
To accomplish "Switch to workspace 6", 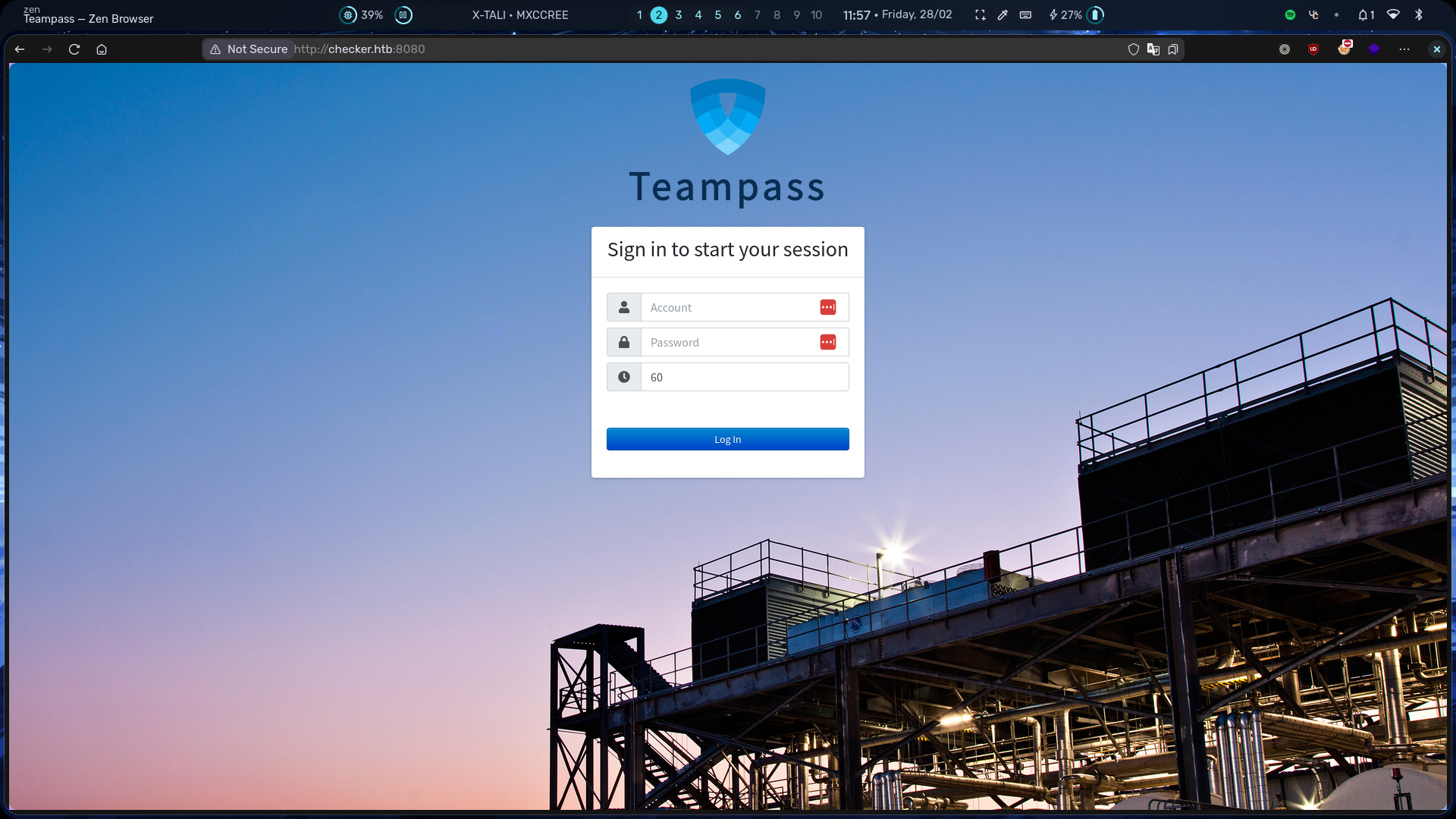I will [x=738, y=15].
